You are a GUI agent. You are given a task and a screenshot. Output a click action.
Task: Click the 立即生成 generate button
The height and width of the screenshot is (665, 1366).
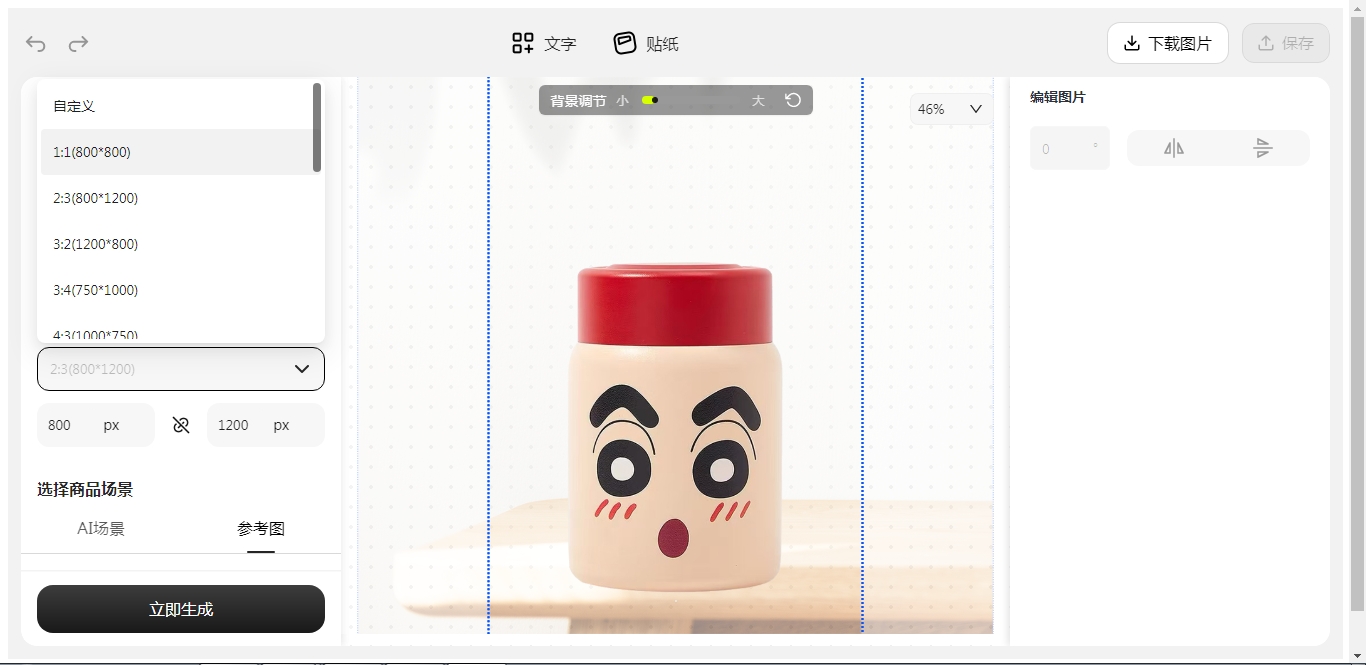pos(181,609)
